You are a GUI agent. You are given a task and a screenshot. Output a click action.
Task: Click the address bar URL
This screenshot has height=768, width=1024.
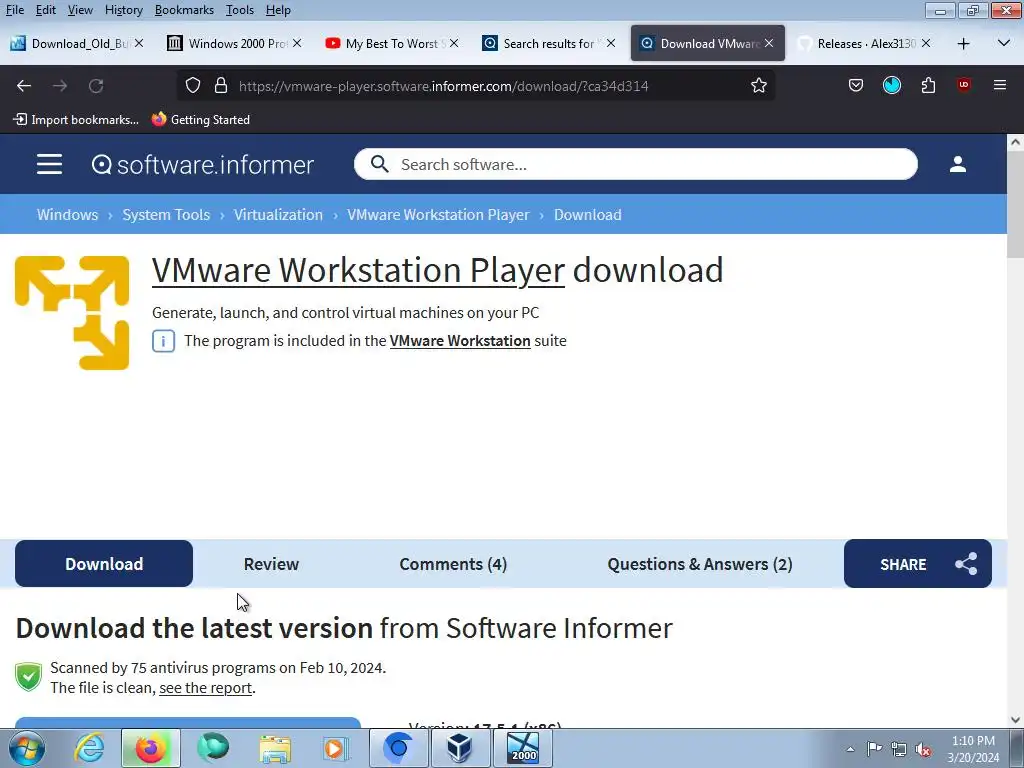[443, 86]
